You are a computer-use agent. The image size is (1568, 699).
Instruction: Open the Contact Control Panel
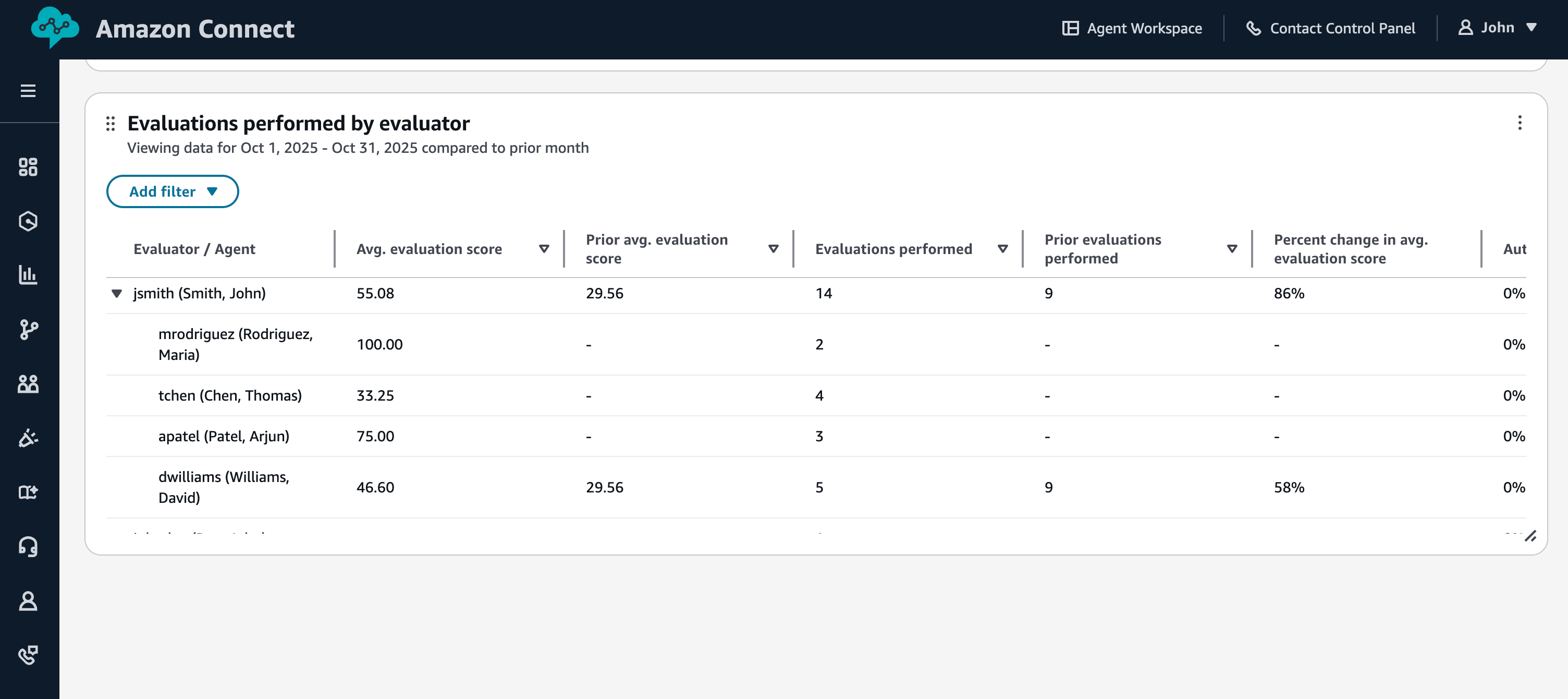(x=1330, y=28)
